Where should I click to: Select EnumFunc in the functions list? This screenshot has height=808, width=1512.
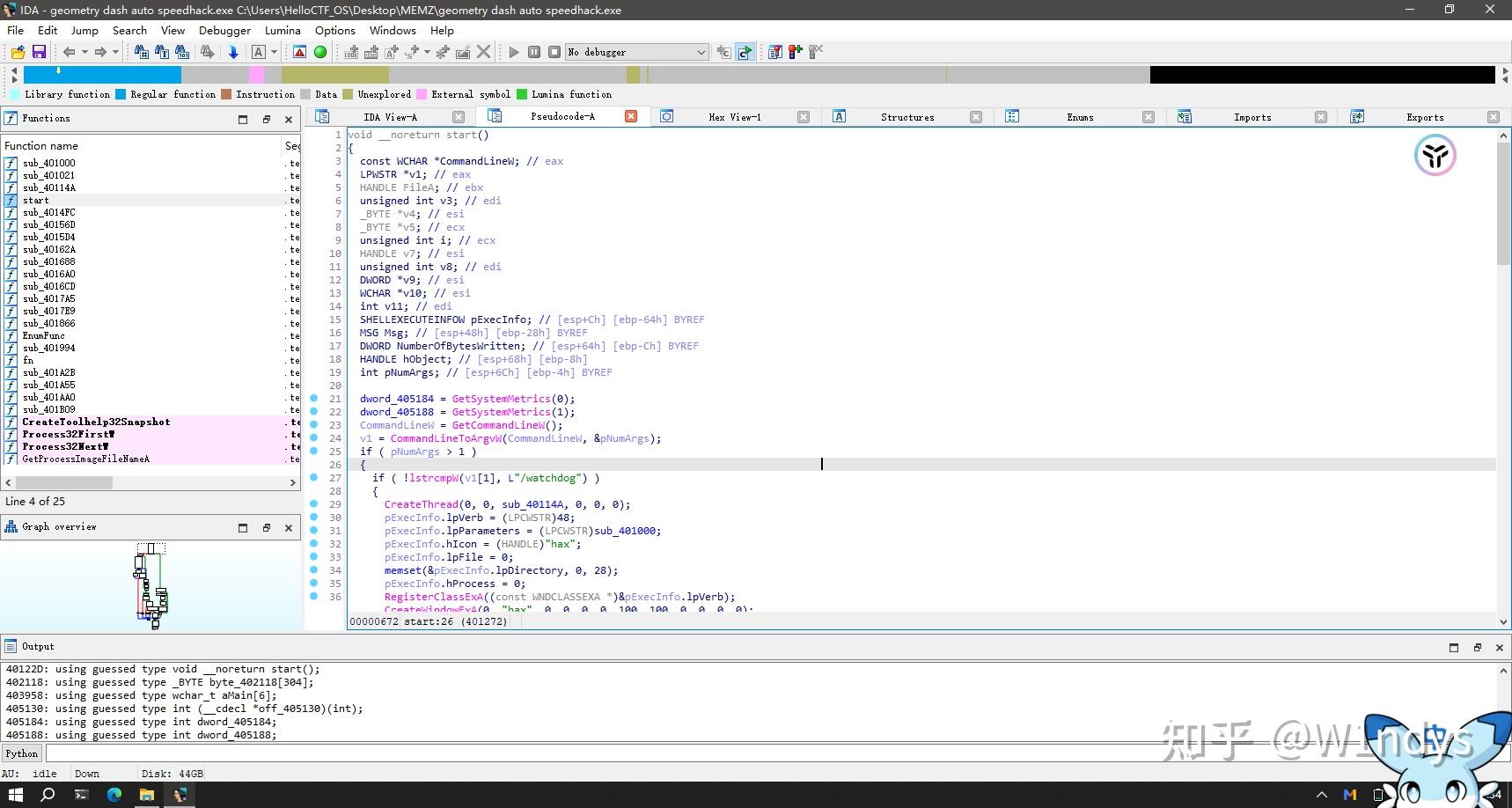pos(44,335)
